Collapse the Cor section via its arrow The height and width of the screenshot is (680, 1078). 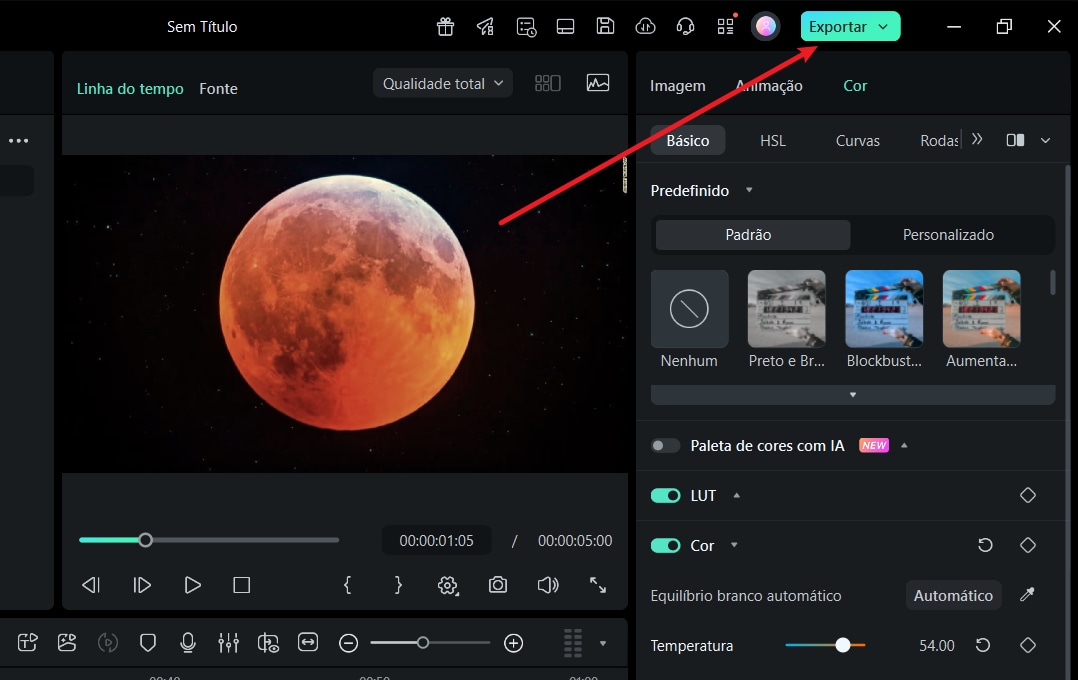733,545
